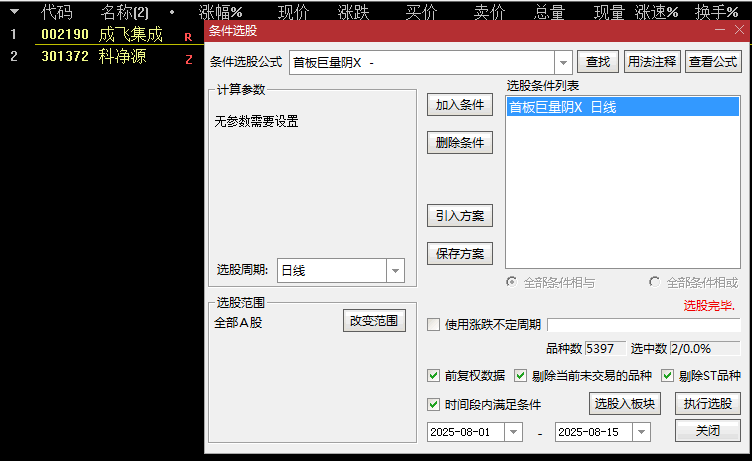This screenshot has height=461, width=752.
Task: Sort by 买价 column header
Action: [x=421, y=12]
